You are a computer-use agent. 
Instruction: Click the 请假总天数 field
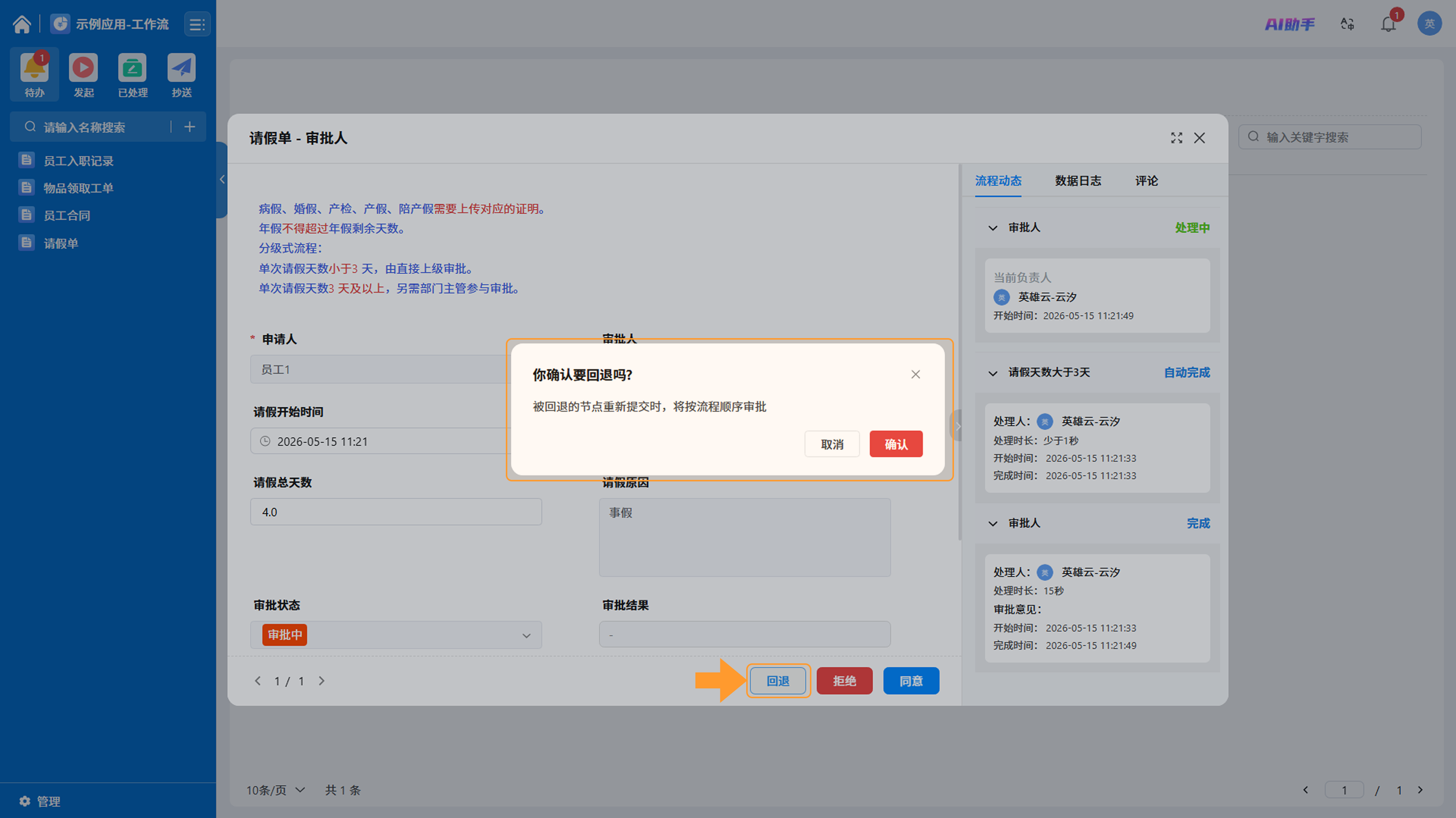click(395, 512)
